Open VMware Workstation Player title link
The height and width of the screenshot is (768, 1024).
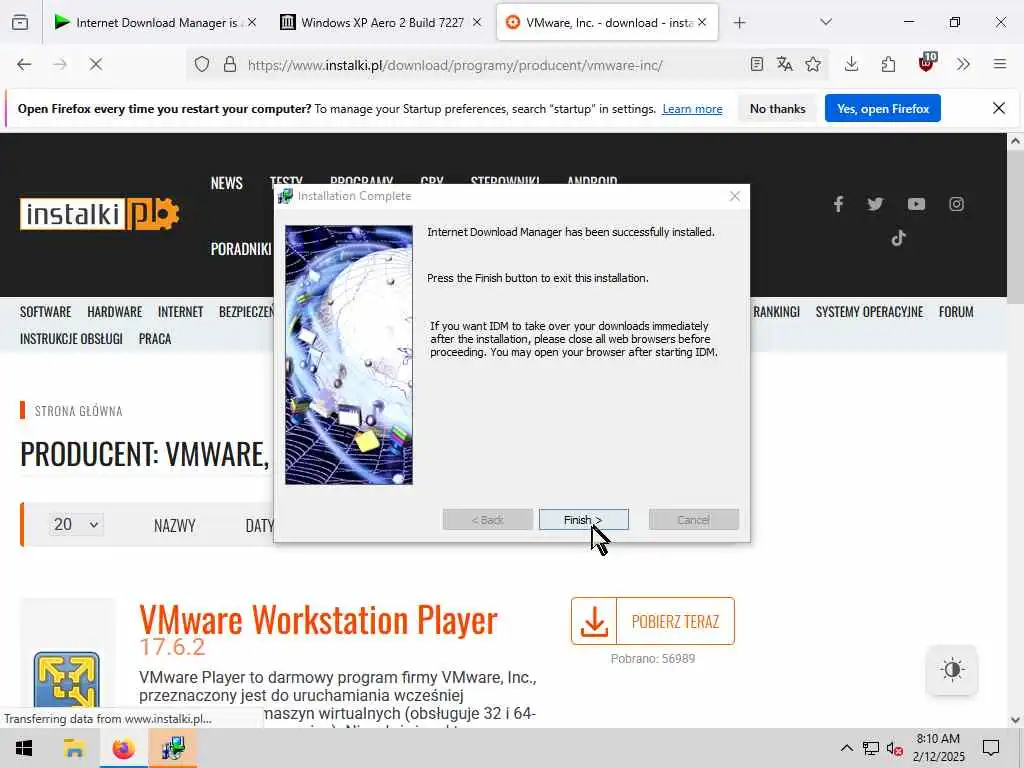pos(318,619)
